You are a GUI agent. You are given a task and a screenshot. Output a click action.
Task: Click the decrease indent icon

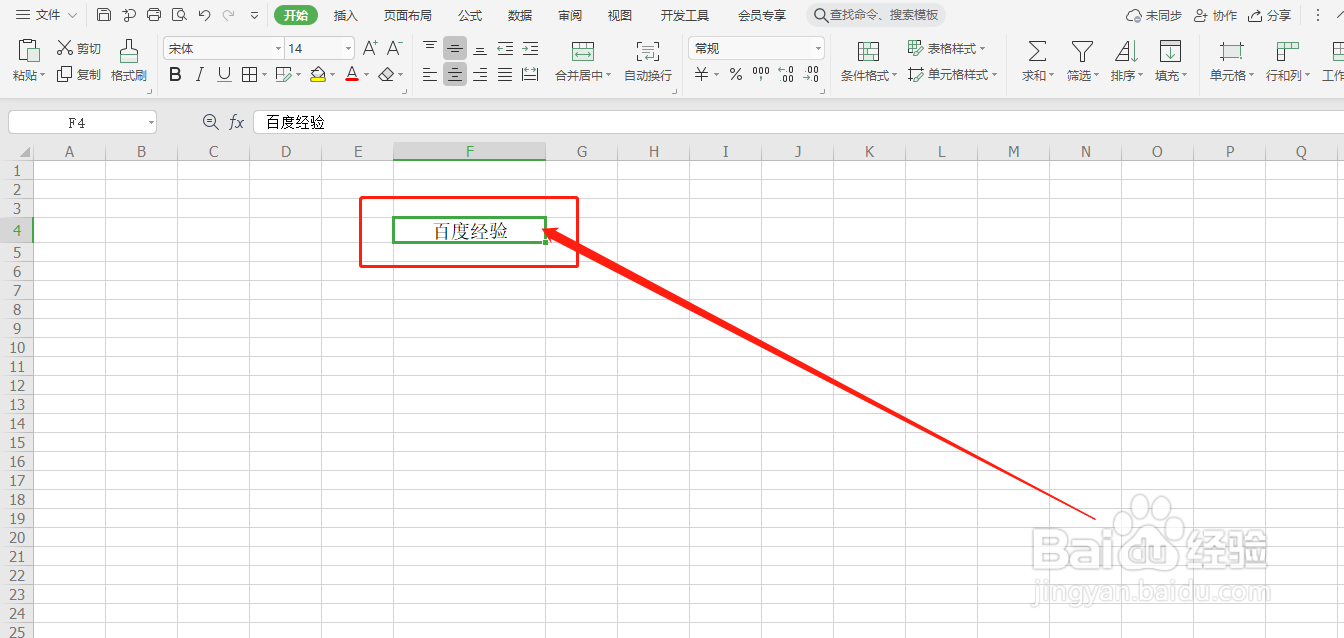[505, 48]
